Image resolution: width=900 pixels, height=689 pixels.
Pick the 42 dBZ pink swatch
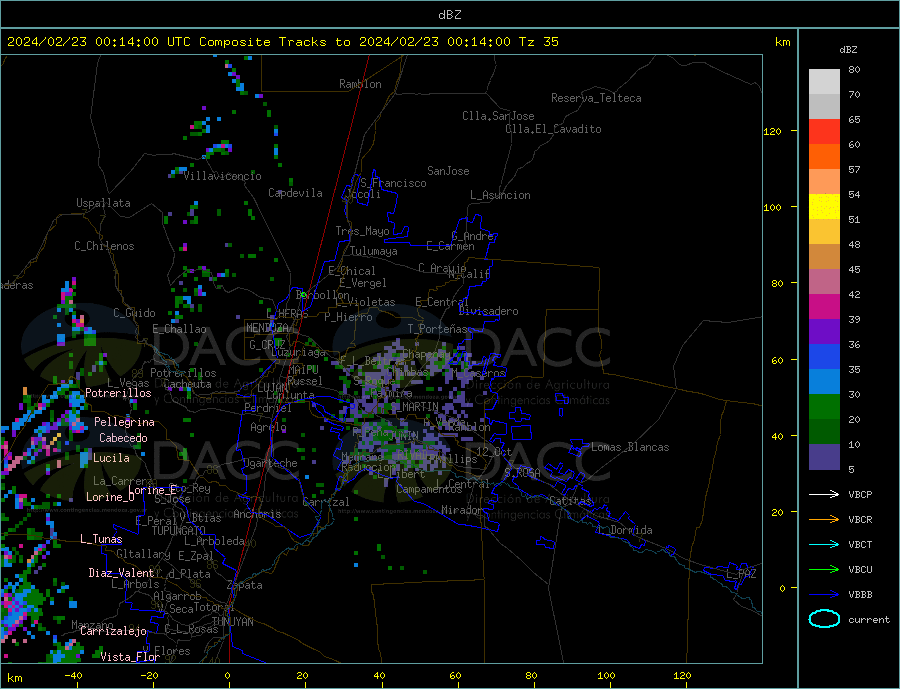pos(824,282)
